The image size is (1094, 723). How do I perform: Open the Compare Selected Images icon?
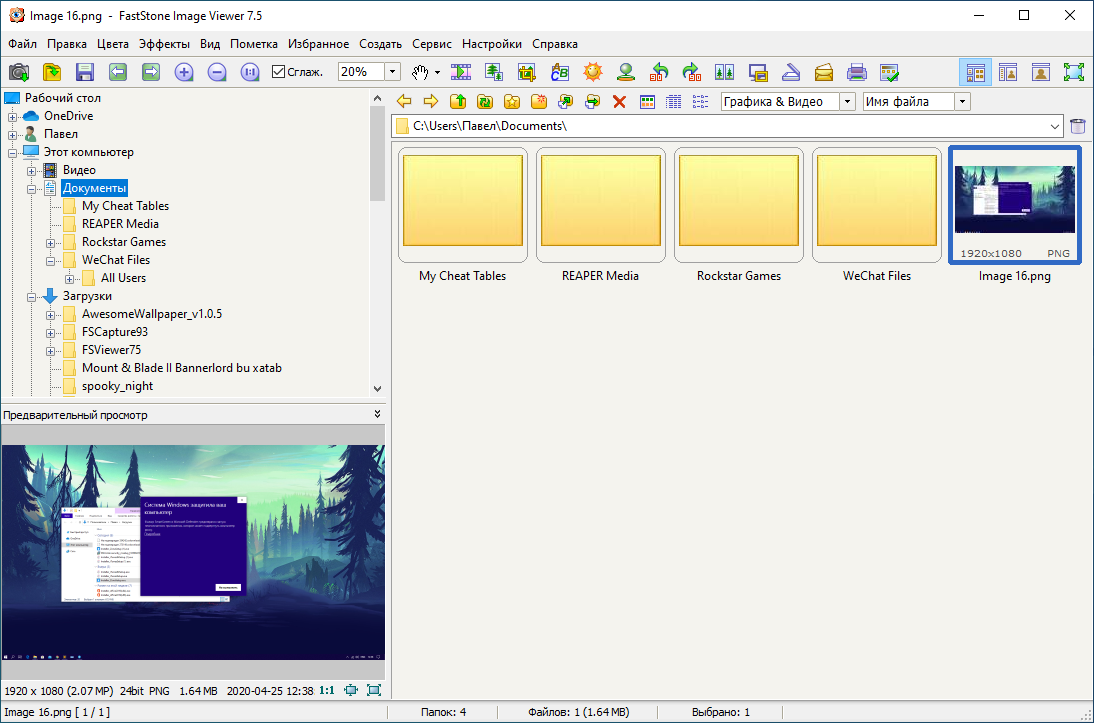724,72
